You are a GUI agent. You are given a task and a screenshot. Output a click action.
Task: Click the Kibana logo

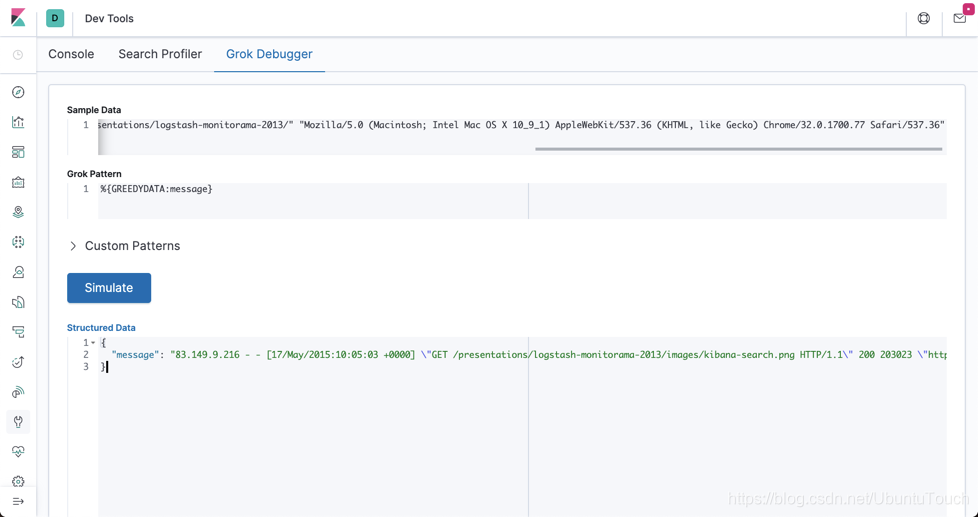tap(18, 18)
